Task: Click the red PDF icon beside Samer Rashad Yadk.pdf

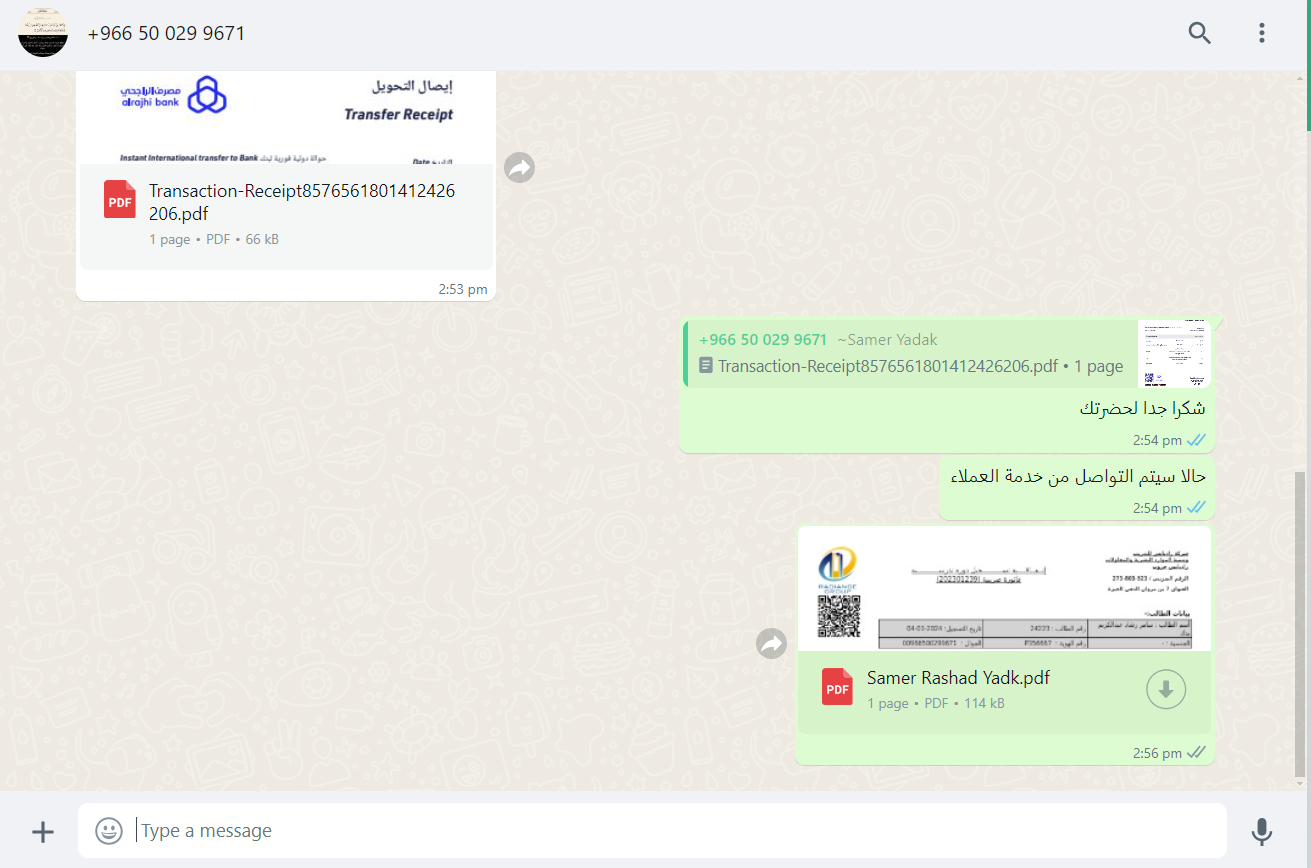Action: (x=837, y=687)
